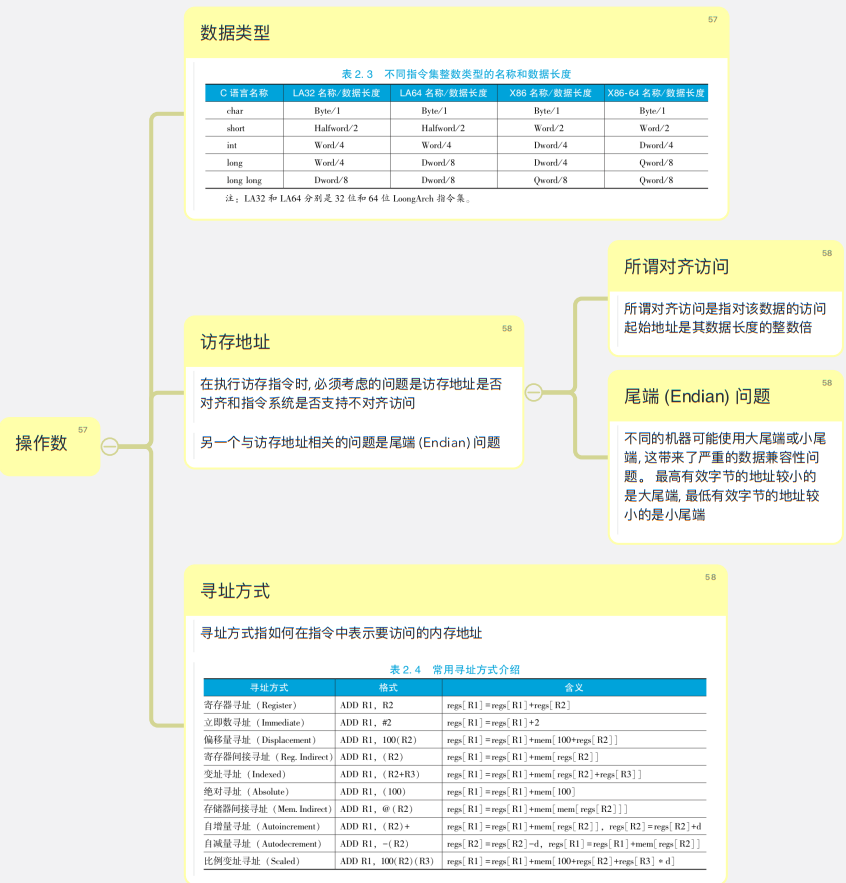This screenshot has height=883, width=846.
Task: Click the 偏移量寻址 (Displacement) row
Action: pyautogui.click(x=455, y=740)
